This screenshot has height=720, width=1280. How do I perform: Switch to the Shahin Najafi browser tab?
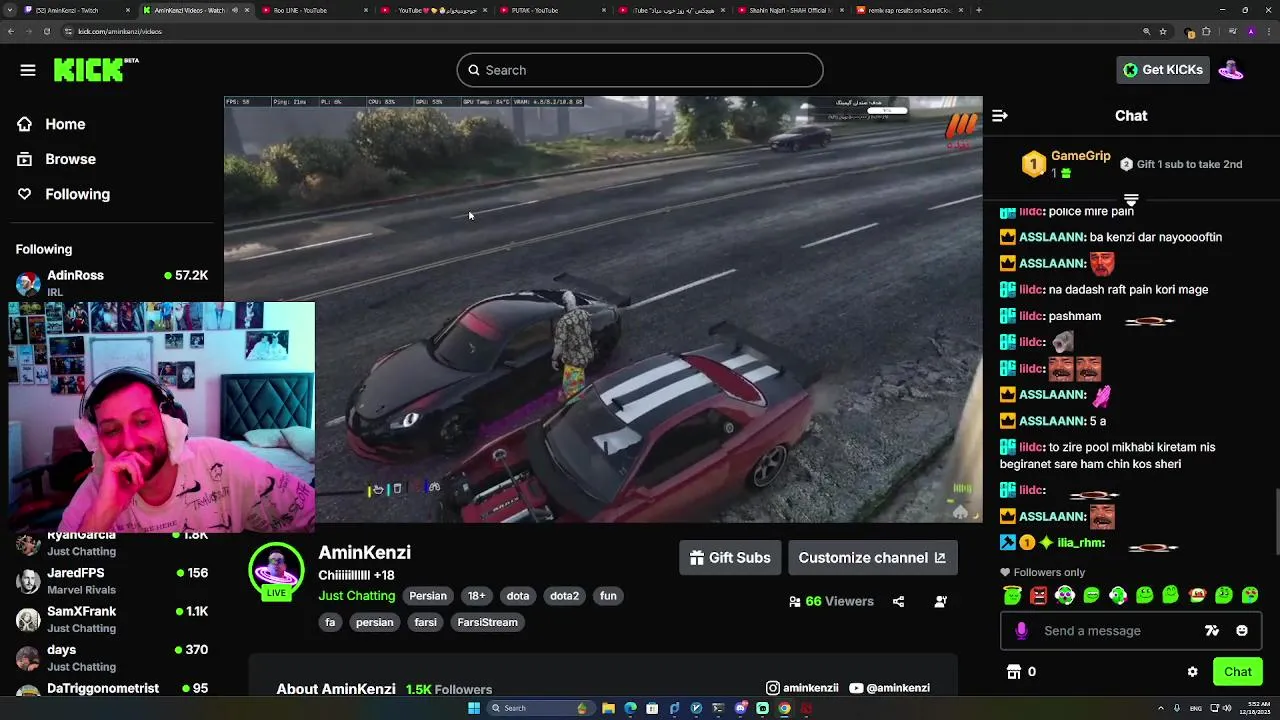coord(788,10)
